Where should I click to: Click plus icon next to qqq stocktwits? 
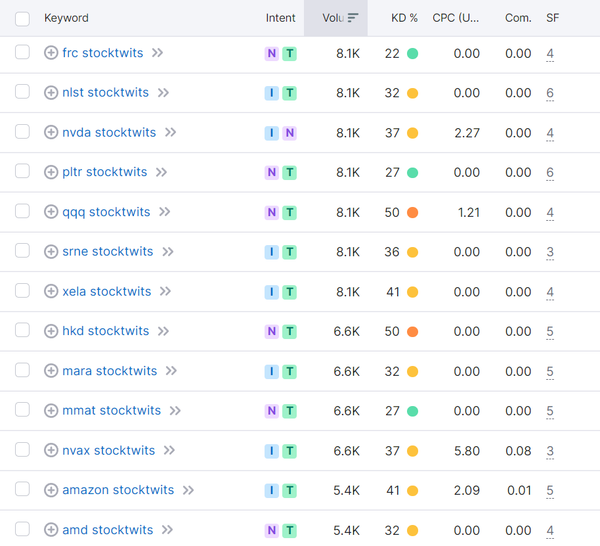click(51, 212)
